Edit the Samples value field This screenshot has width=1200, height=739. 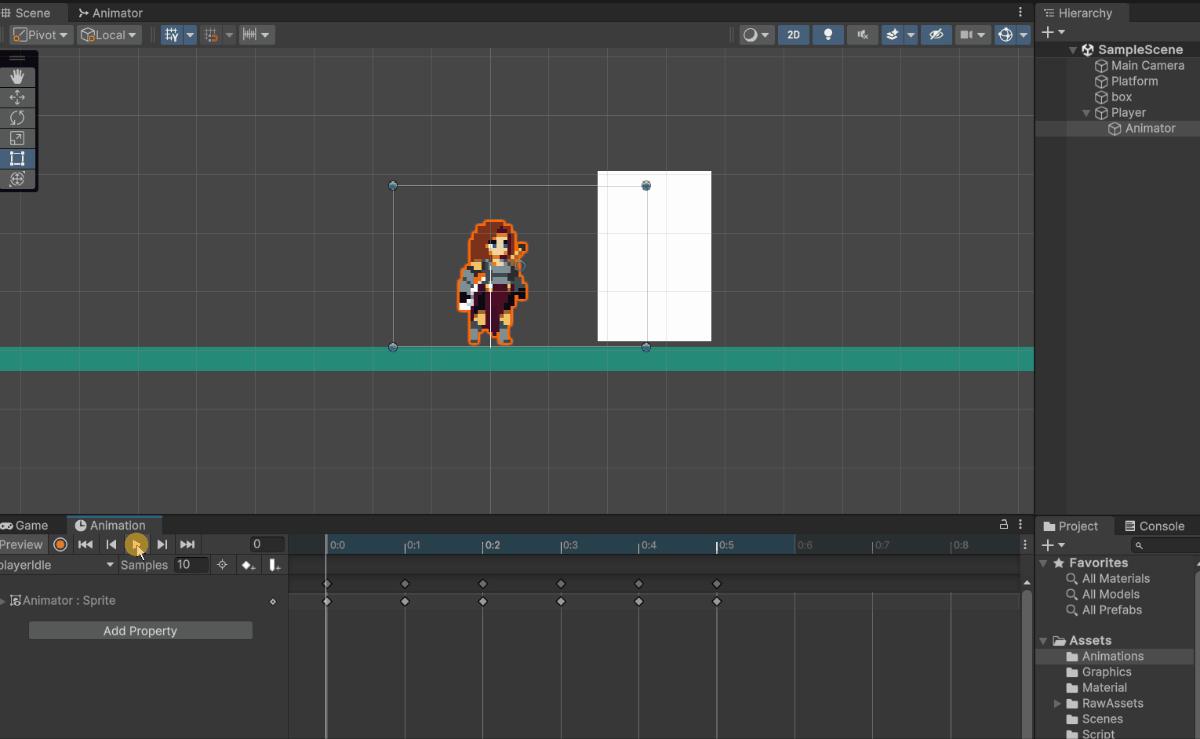pyautogui.click(x=190, y=565)
